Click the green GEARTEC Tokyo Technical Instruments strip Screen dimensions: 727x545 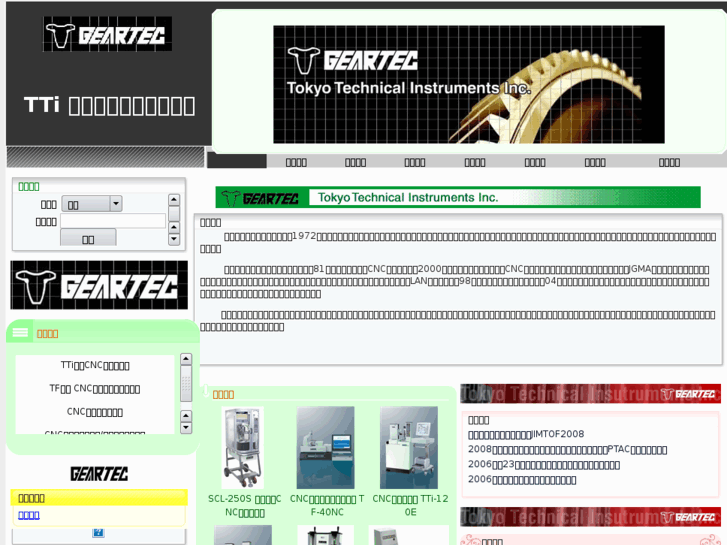pyautogui.click(x=458, y=197)
